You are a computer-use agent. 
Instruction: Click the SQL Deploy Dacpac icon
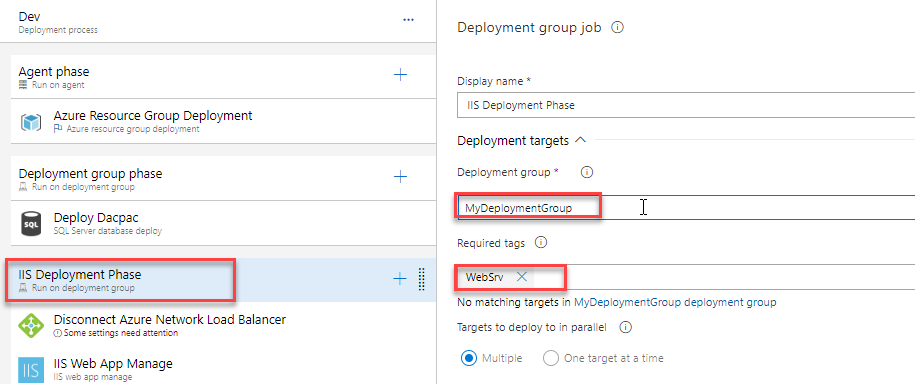pyautogui.click(x=30, y=224)
